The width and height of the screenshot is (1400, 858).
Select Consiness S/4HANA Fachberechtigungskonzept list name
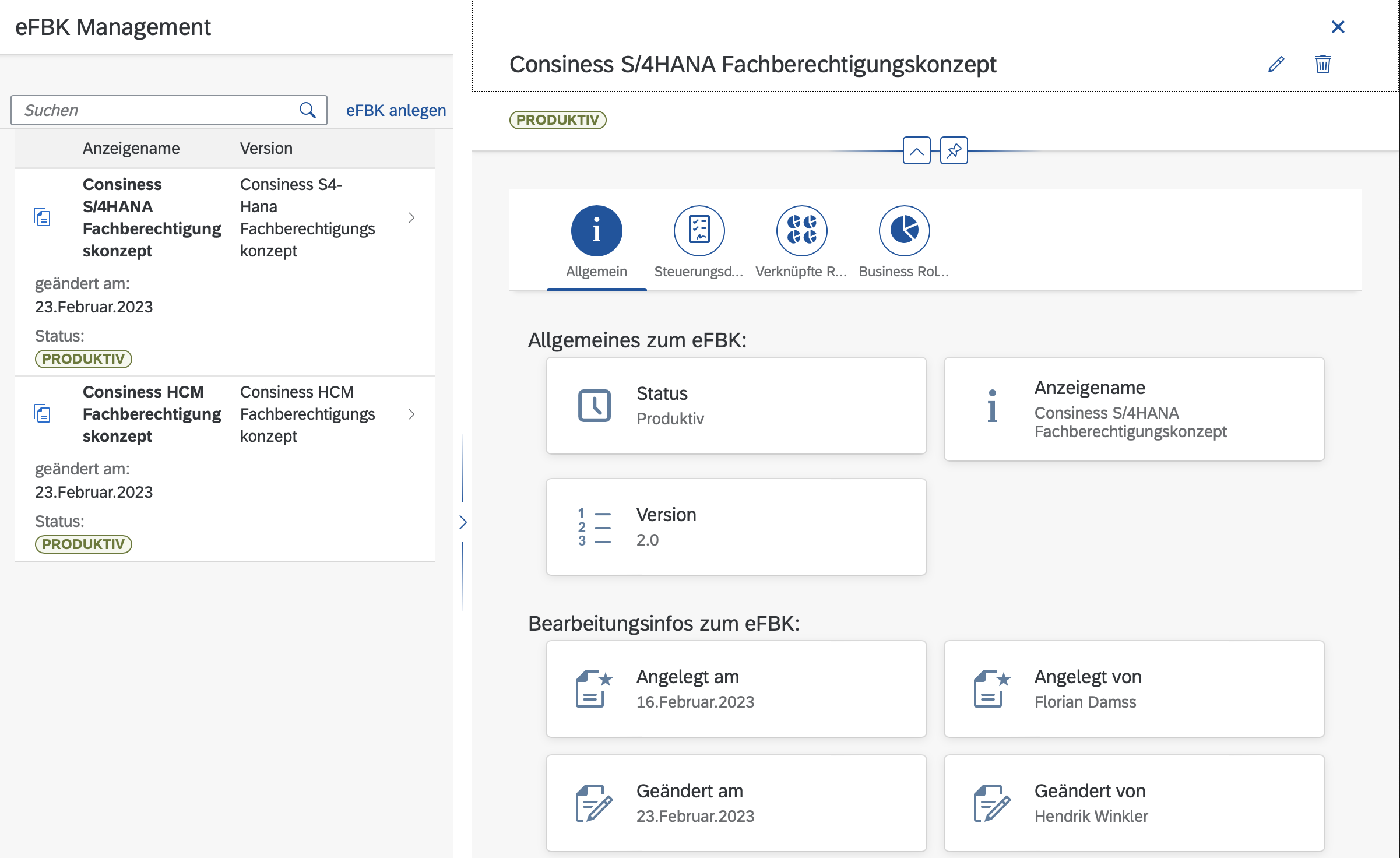click(152, 217)
